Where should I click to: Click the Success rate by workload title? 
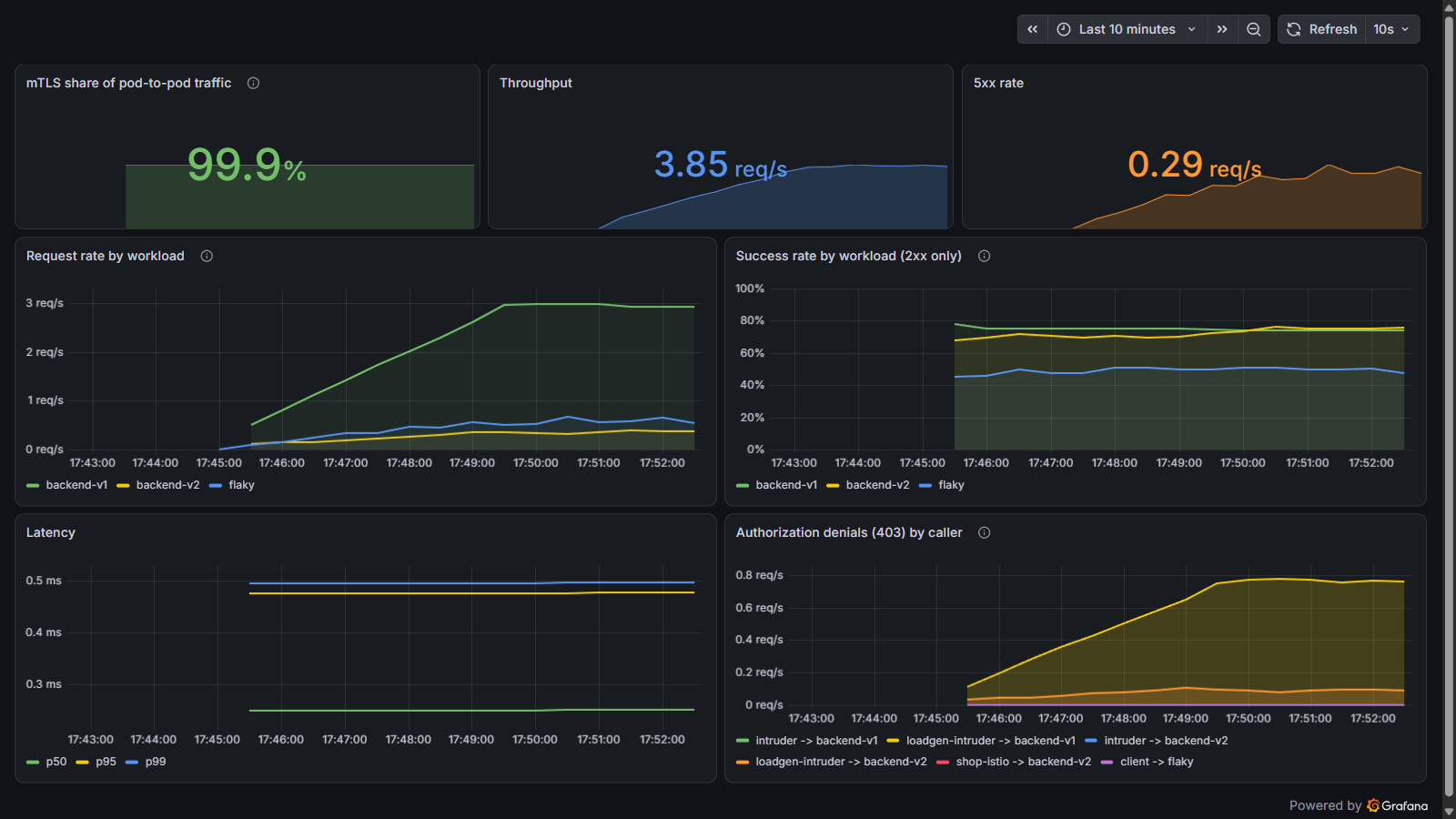tap(848, 256)
